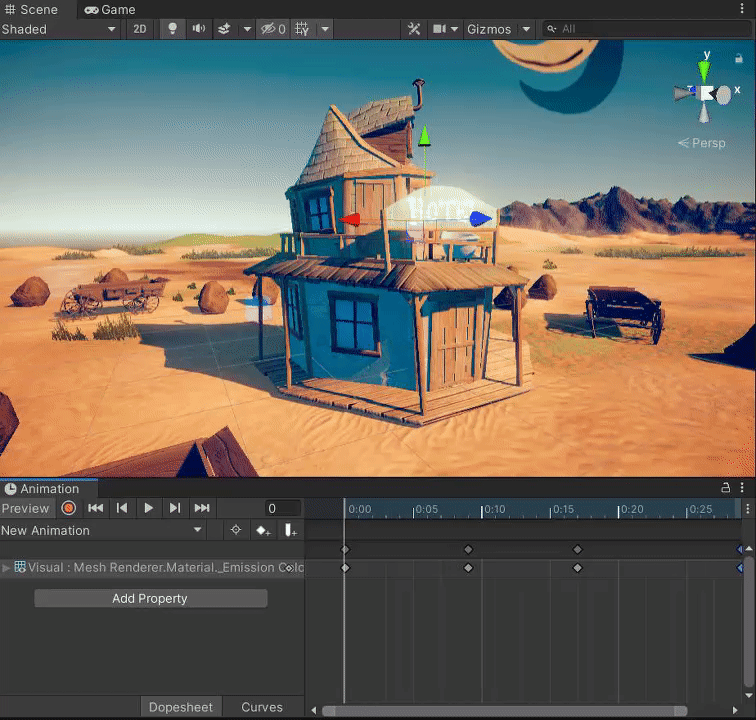Switch to the Curves tab

tap(262, 707)
